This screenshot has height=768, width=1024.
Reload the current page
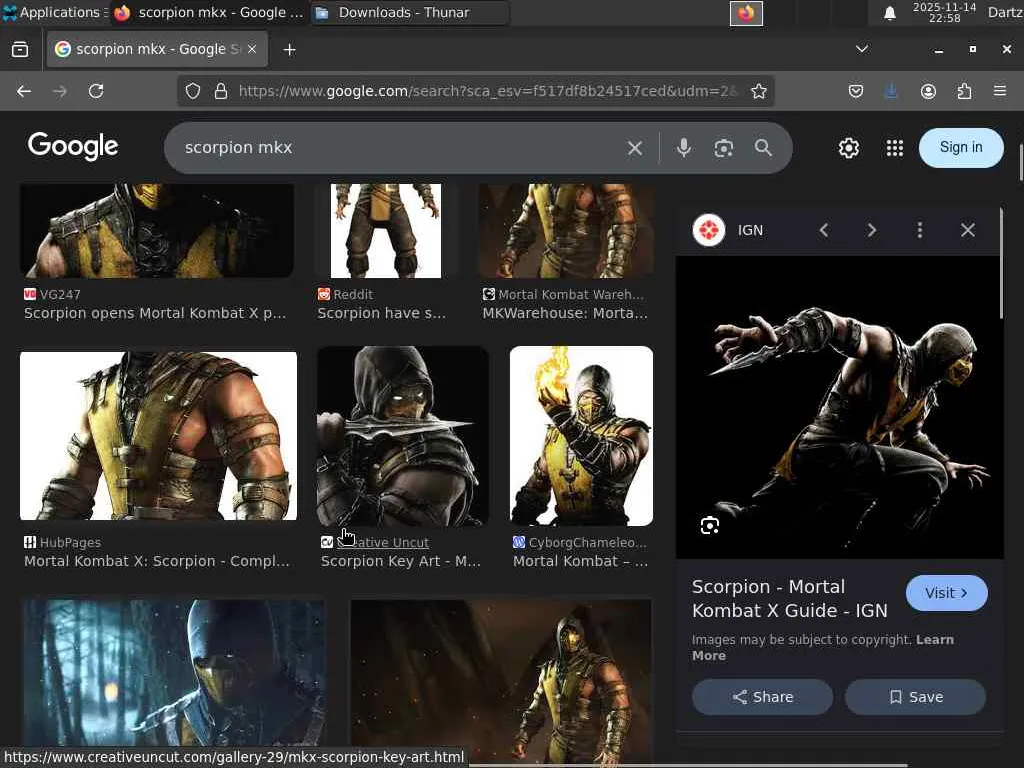(96, 91)
